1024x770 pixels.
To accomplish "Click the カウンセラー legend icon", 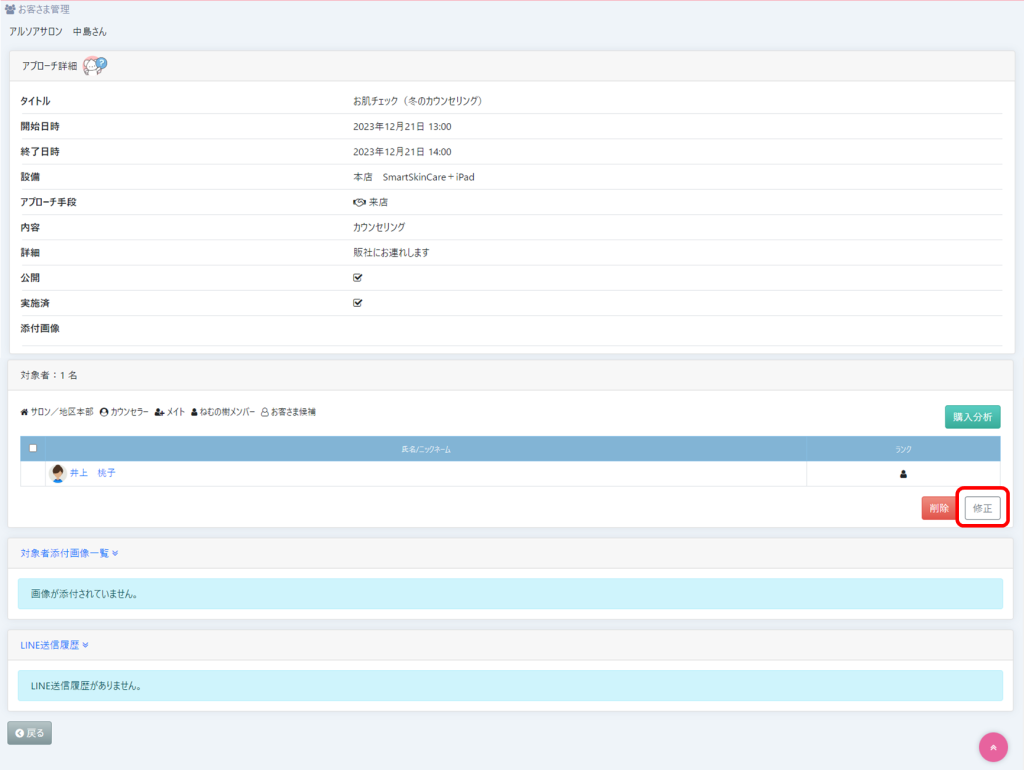I will (x=104, y=412).
